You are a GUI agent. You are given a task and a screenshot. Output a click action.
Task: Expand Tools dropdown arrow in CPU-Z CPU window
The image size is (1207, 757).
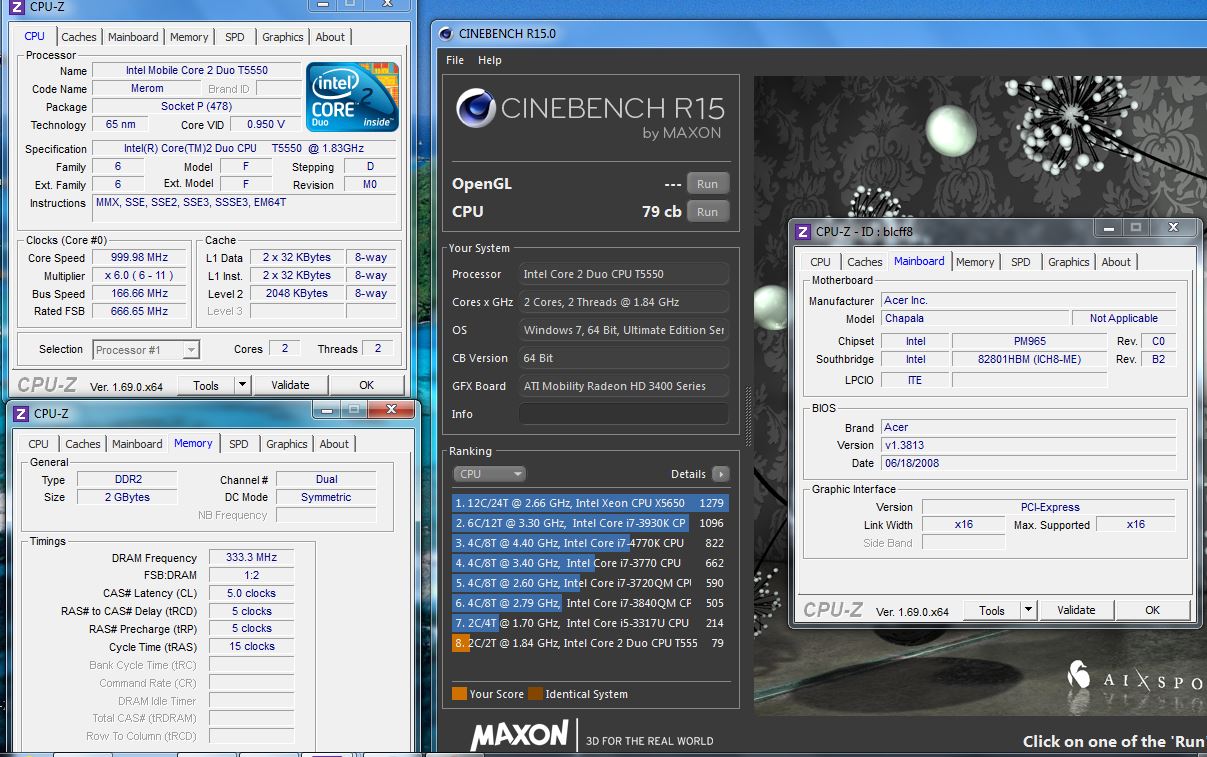[243, 385]
